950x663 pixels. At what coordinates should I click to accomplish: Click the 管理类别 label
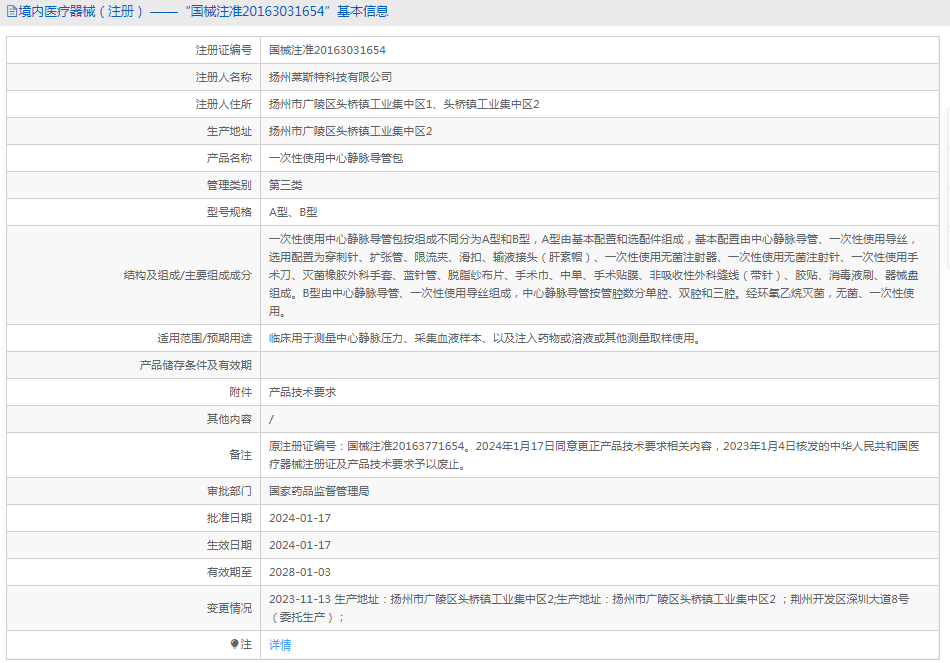tap(229, 185)
